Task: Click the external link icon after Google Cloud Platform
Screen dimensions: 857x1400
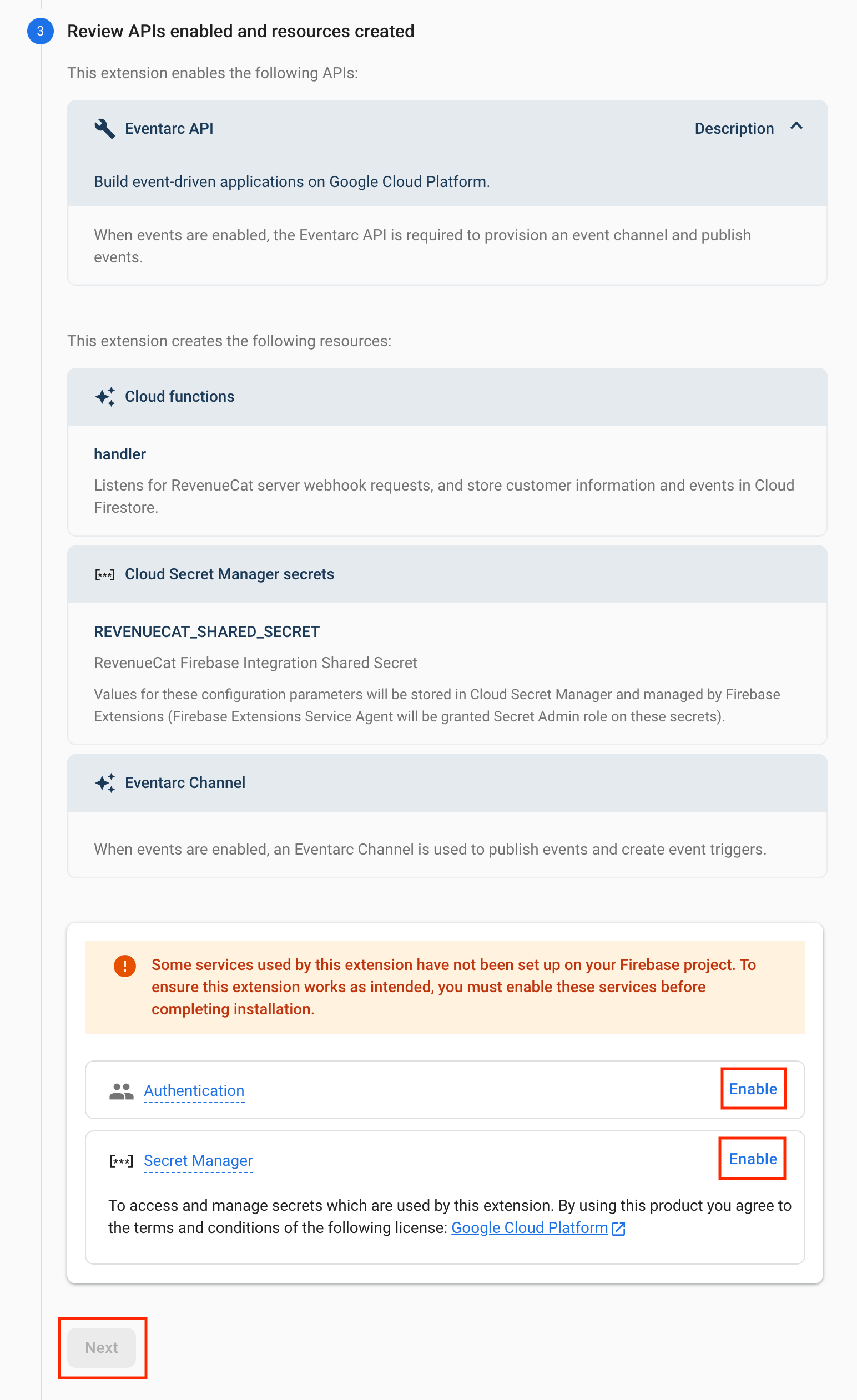Action: [x=618, y=1229]
